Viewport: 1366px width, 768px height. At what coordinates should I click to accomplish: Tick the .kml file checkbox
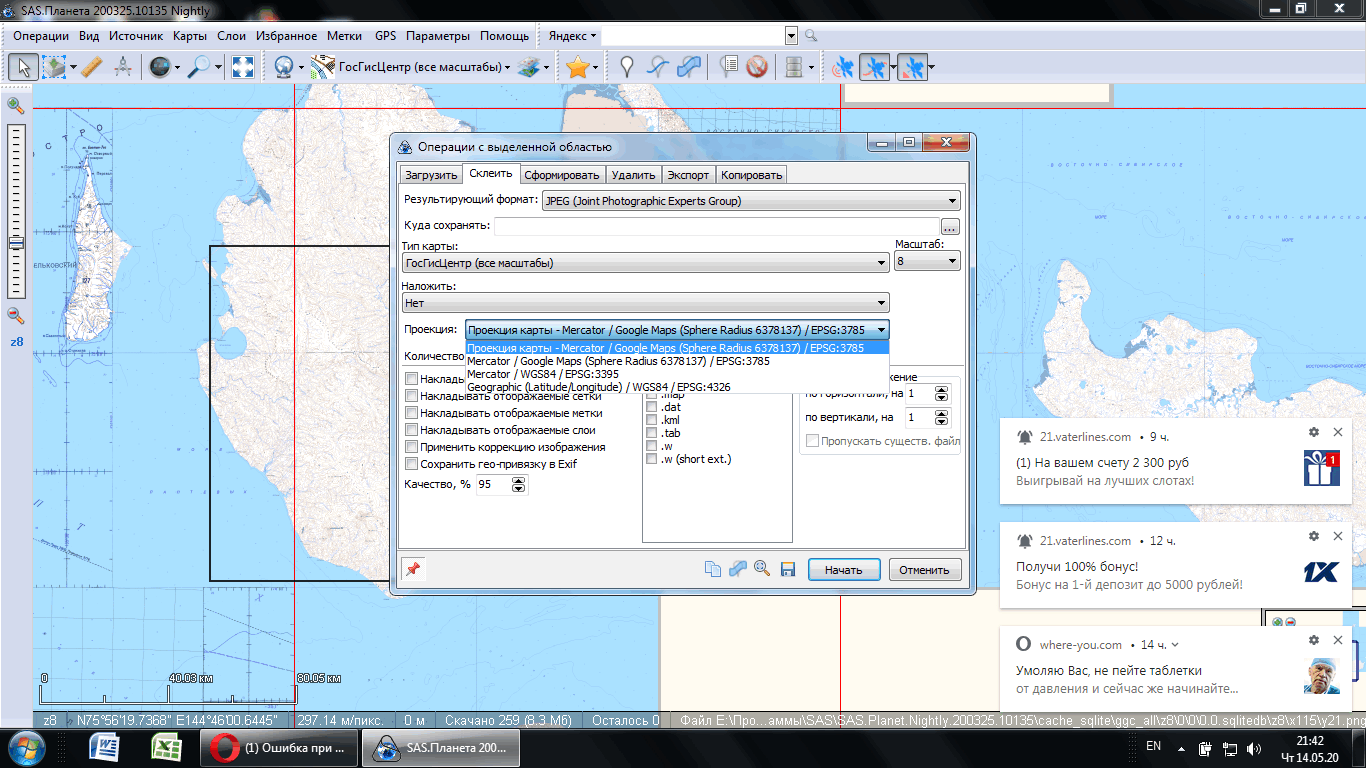click(x=652, y=420)
